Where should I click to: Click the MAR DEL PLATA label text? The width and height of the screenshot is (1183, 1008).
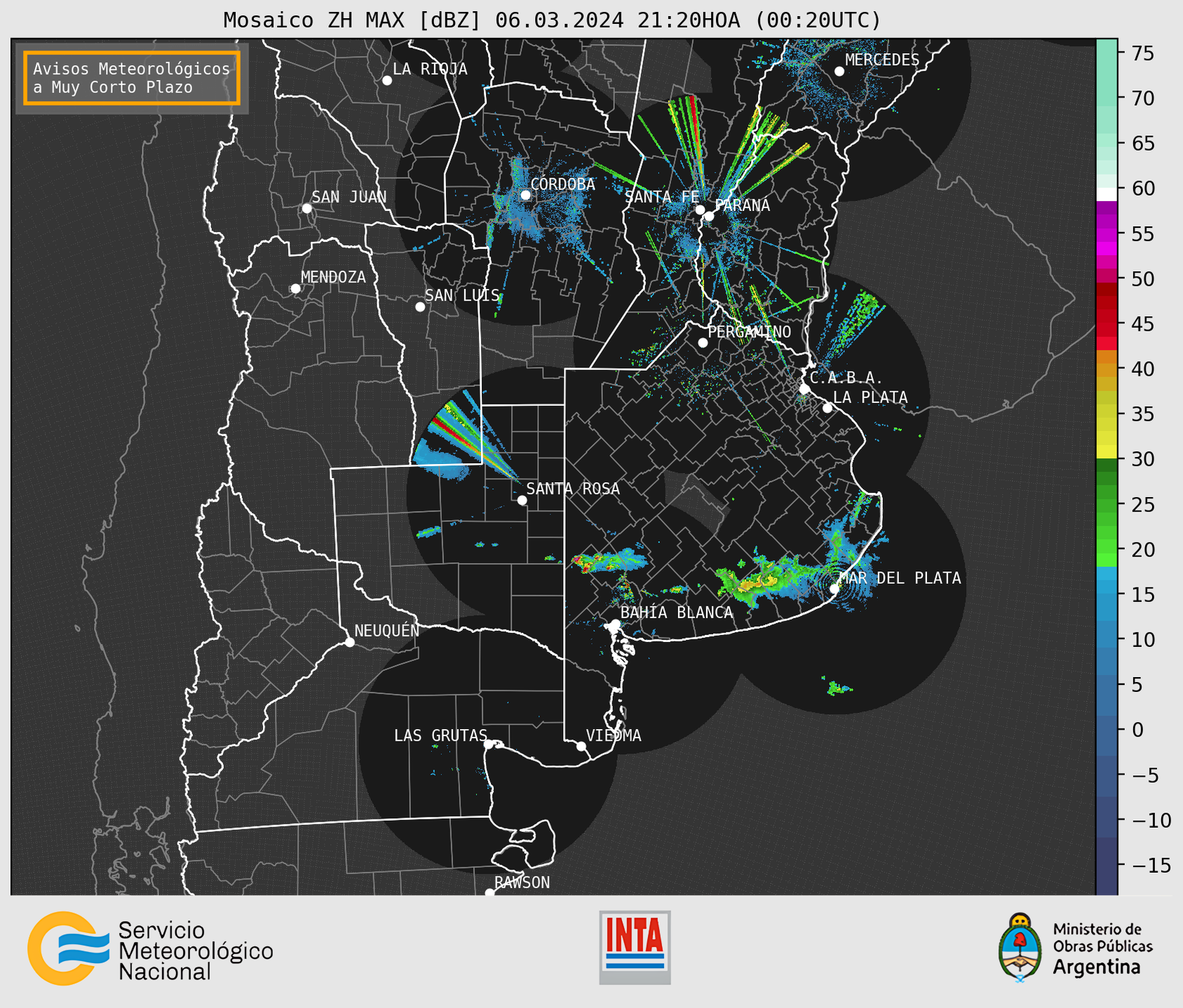click(900, 578)
